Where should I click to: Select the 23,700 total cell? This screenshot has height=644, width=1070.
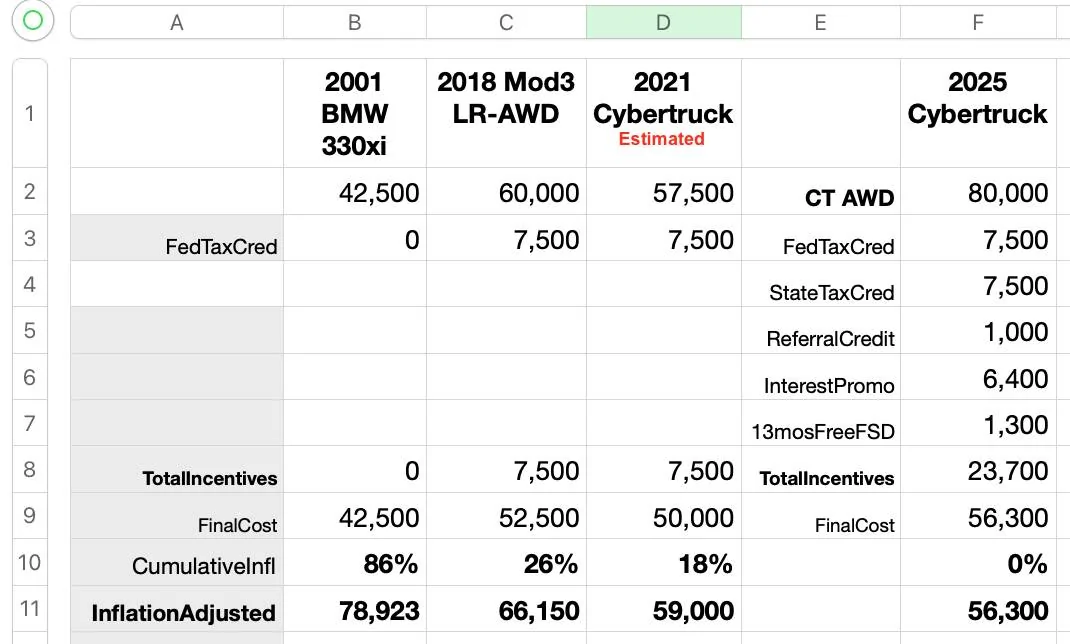pos(978,469)
